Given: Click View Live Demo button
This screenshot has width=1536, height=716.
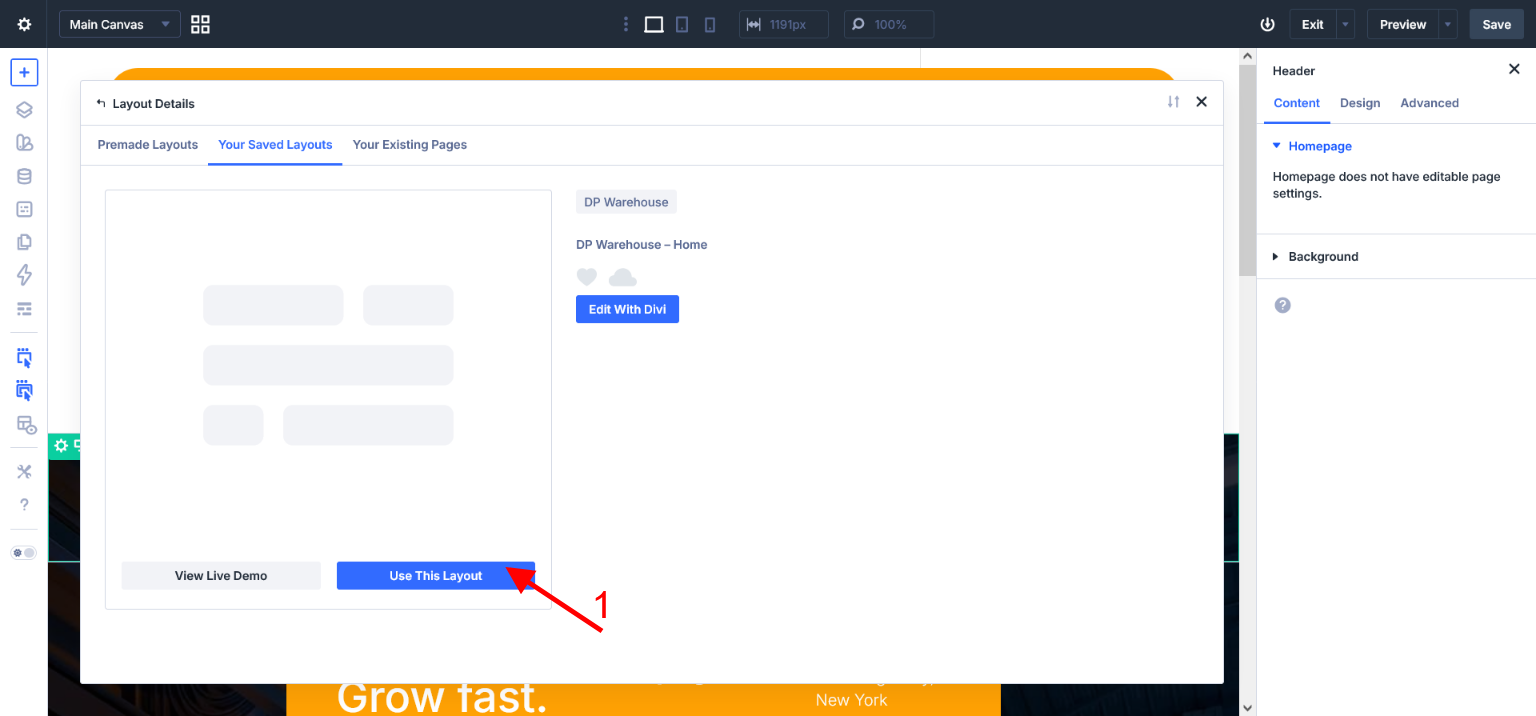Looking at the screenshot, I should pyautogui.click(x=221, y=576).
